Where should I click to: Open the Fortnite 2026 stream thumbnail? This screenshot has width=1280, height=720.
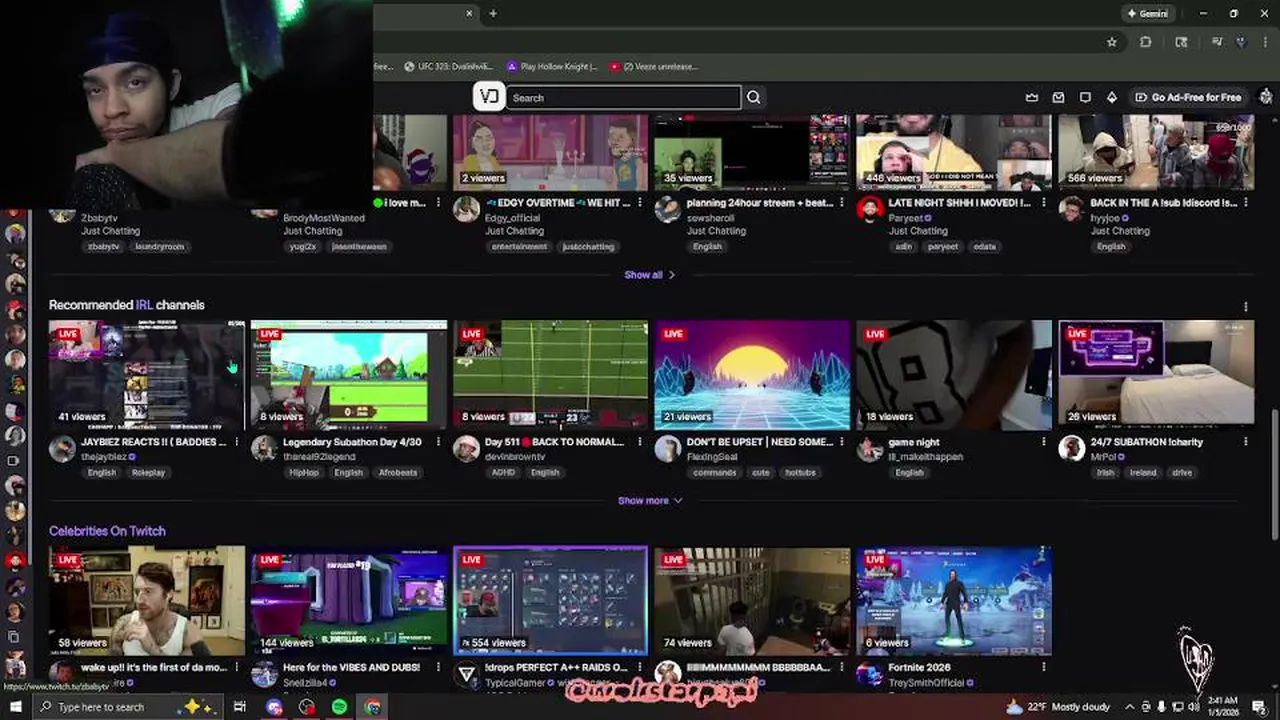point(955,600)
